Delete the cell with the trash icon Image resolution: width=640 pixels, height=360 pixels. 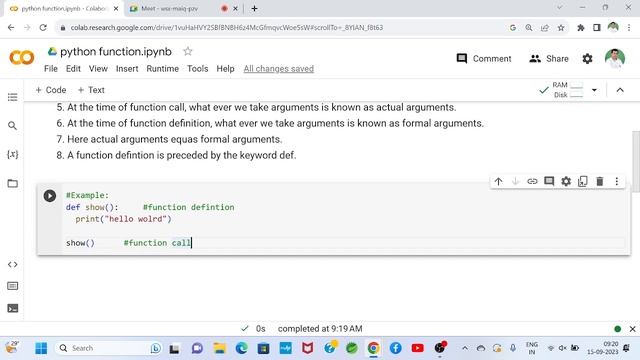click(x=600, y=181)
